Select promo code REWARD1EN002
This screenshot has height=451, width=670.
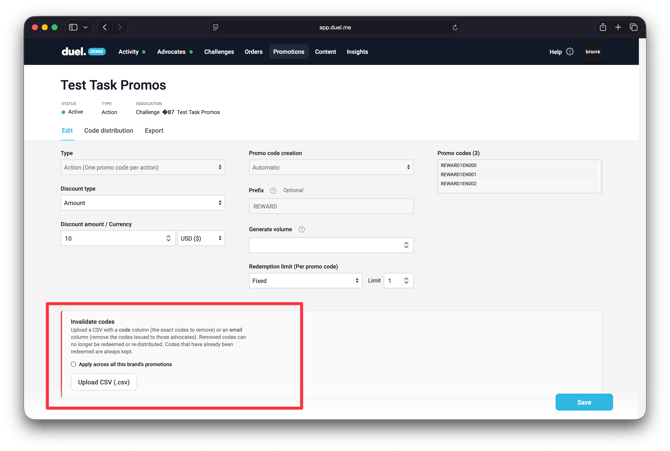tap(458, 183)
